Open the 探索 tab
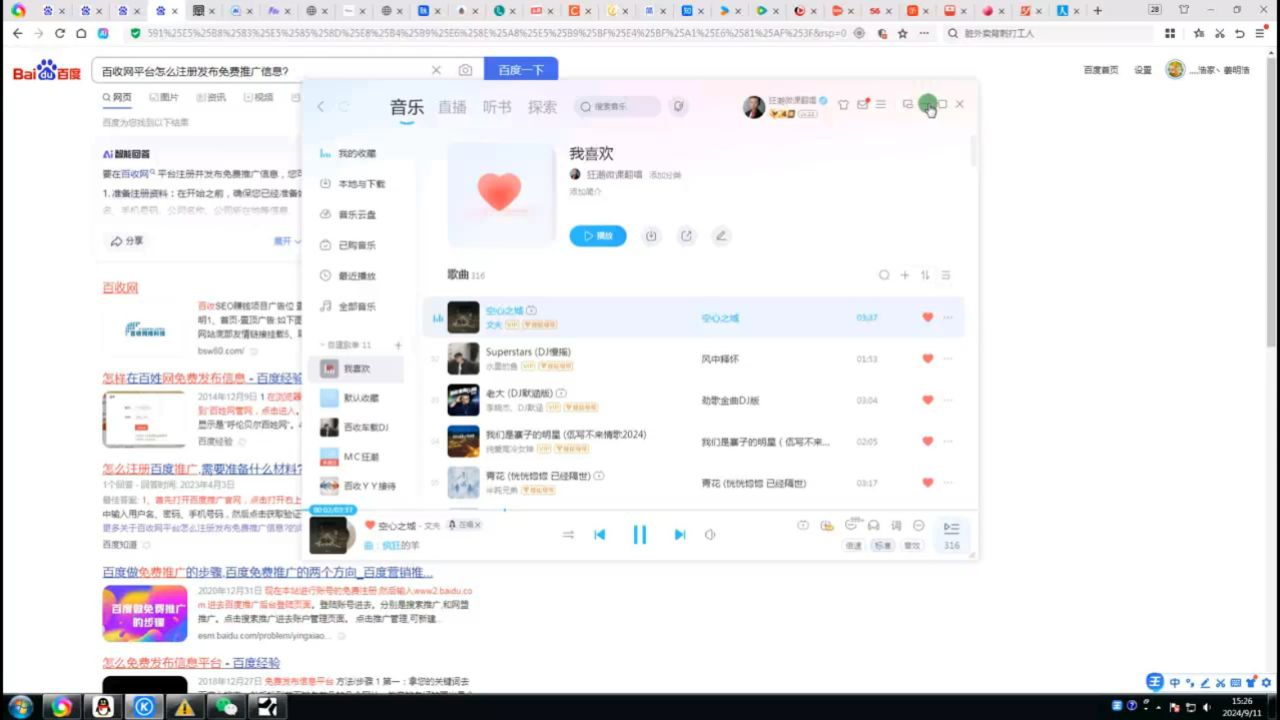The image size is (1280, 720). tap(542, 107)
